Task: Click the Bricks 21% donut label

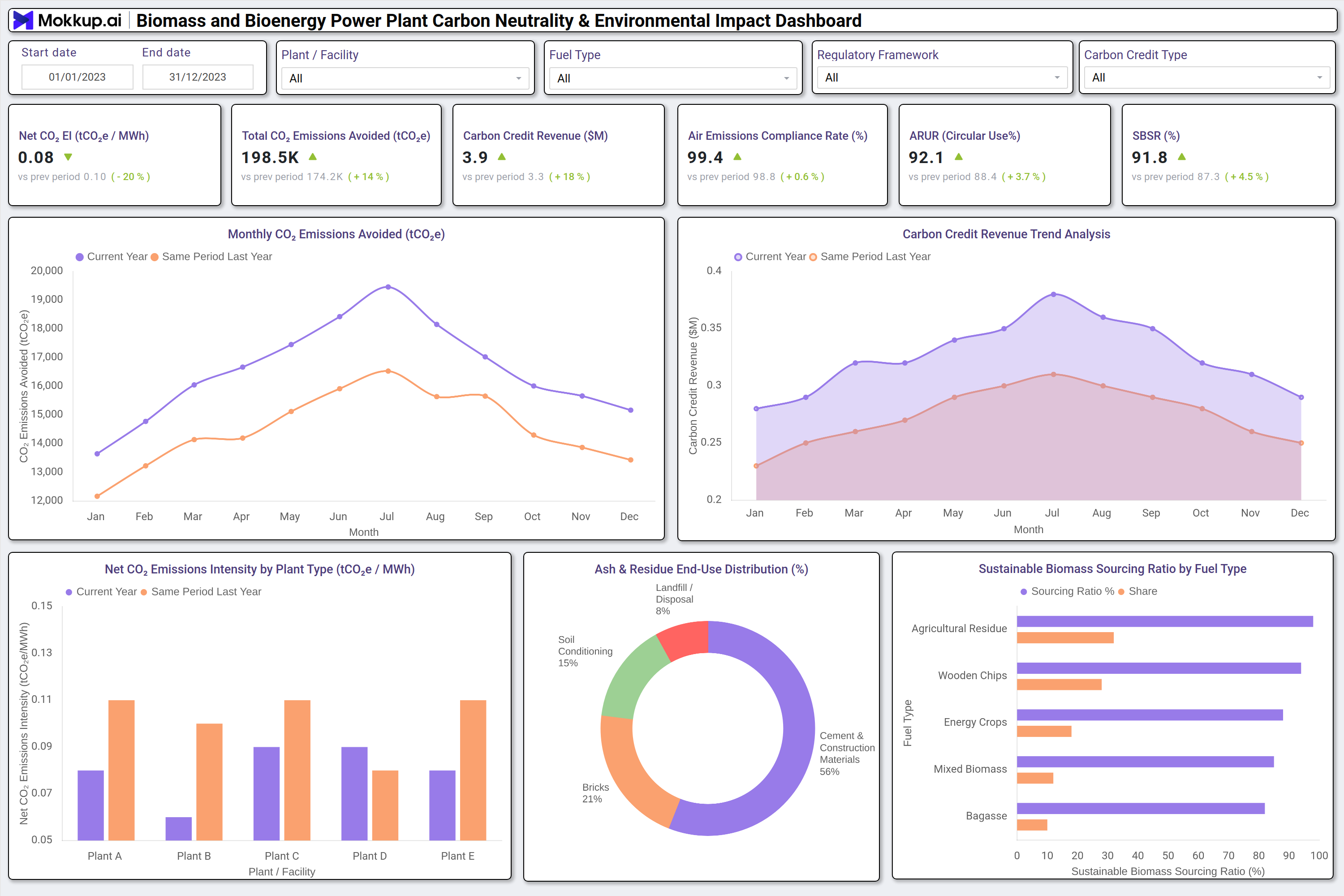Action: pos(595,793)
